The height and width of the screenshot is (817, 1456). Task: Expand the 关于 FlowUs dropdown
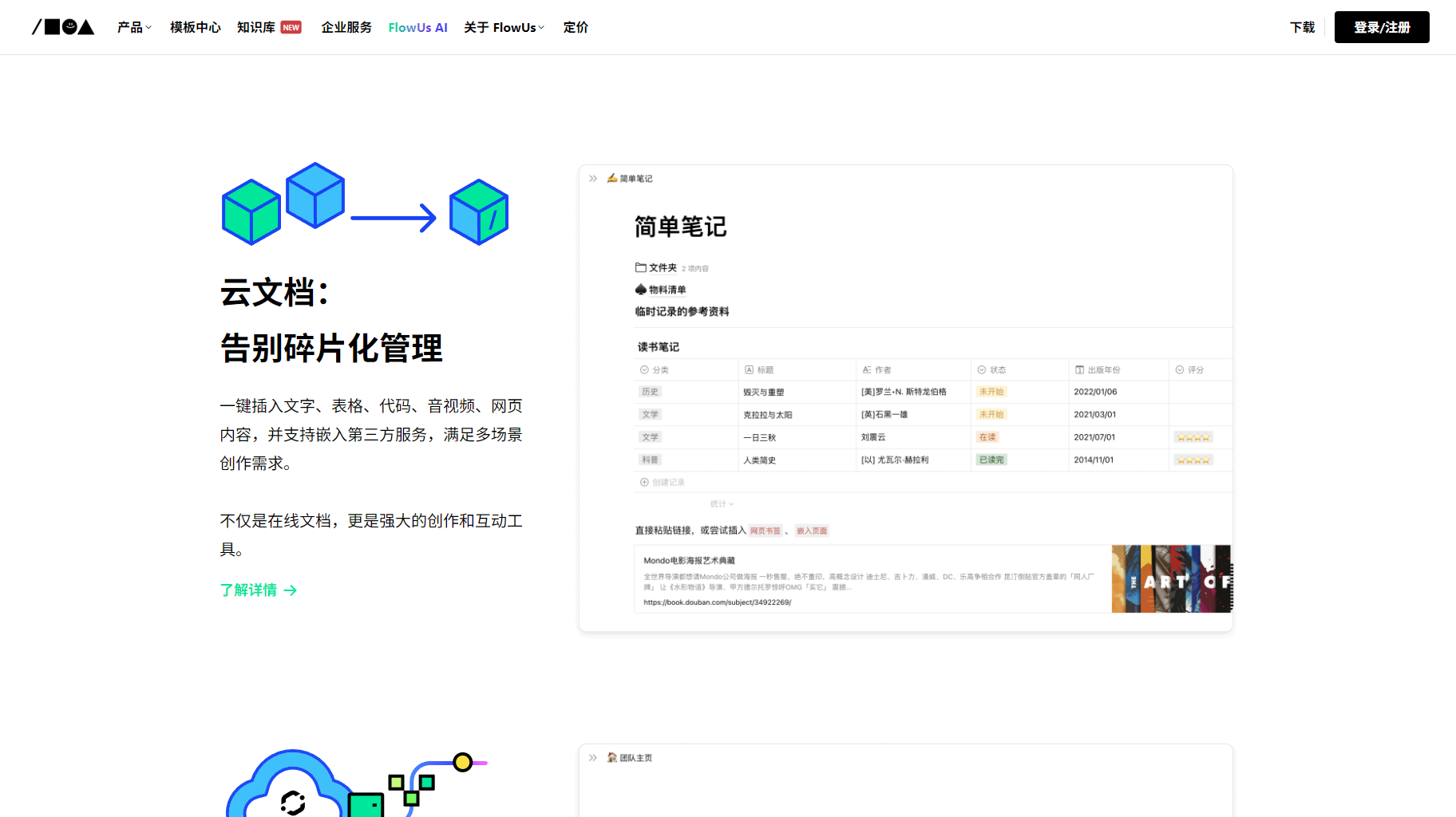504,27
